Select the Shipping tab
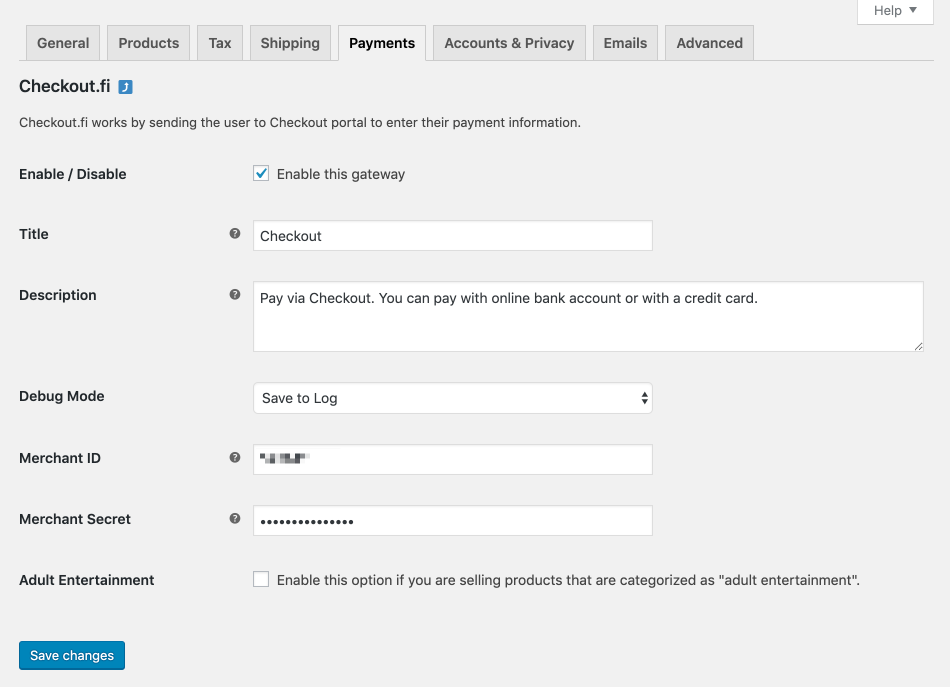Image resolution: width=950 pixels, height=687 pixels. [290, 43]
